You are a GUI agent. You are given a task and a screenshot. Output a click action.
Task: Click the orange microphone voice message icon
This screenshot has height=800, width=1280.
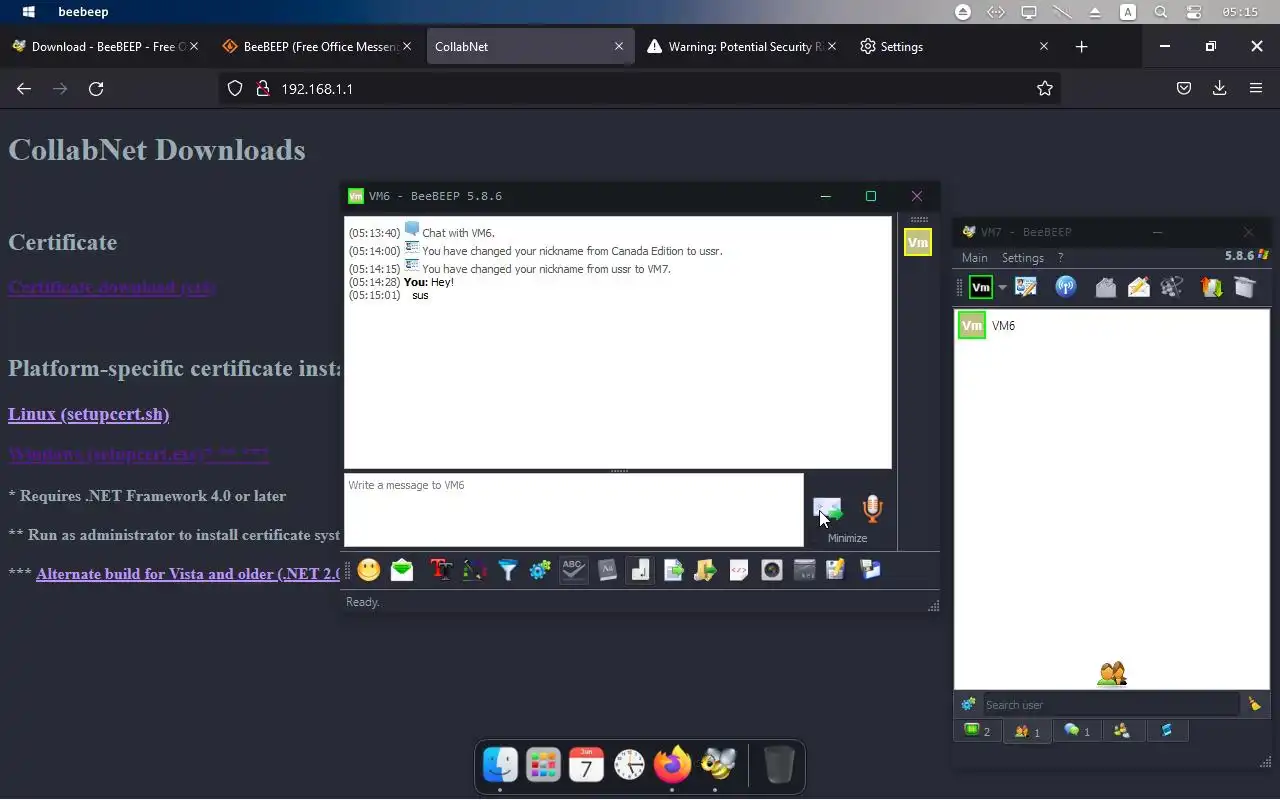tap(873, 509)
